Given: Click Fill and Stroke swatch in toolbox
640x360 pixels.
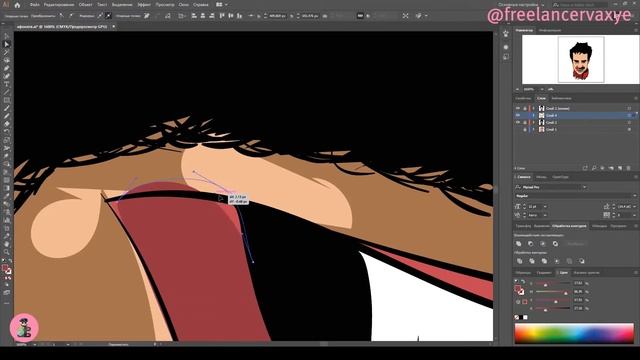Looking at the screenshot, I should [7, 269].
